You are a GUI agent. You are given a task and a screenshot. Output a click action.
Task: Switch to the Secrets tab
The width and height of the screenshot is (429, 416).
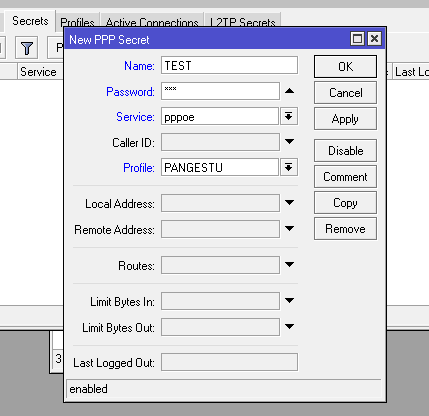(x=30, y=21)
